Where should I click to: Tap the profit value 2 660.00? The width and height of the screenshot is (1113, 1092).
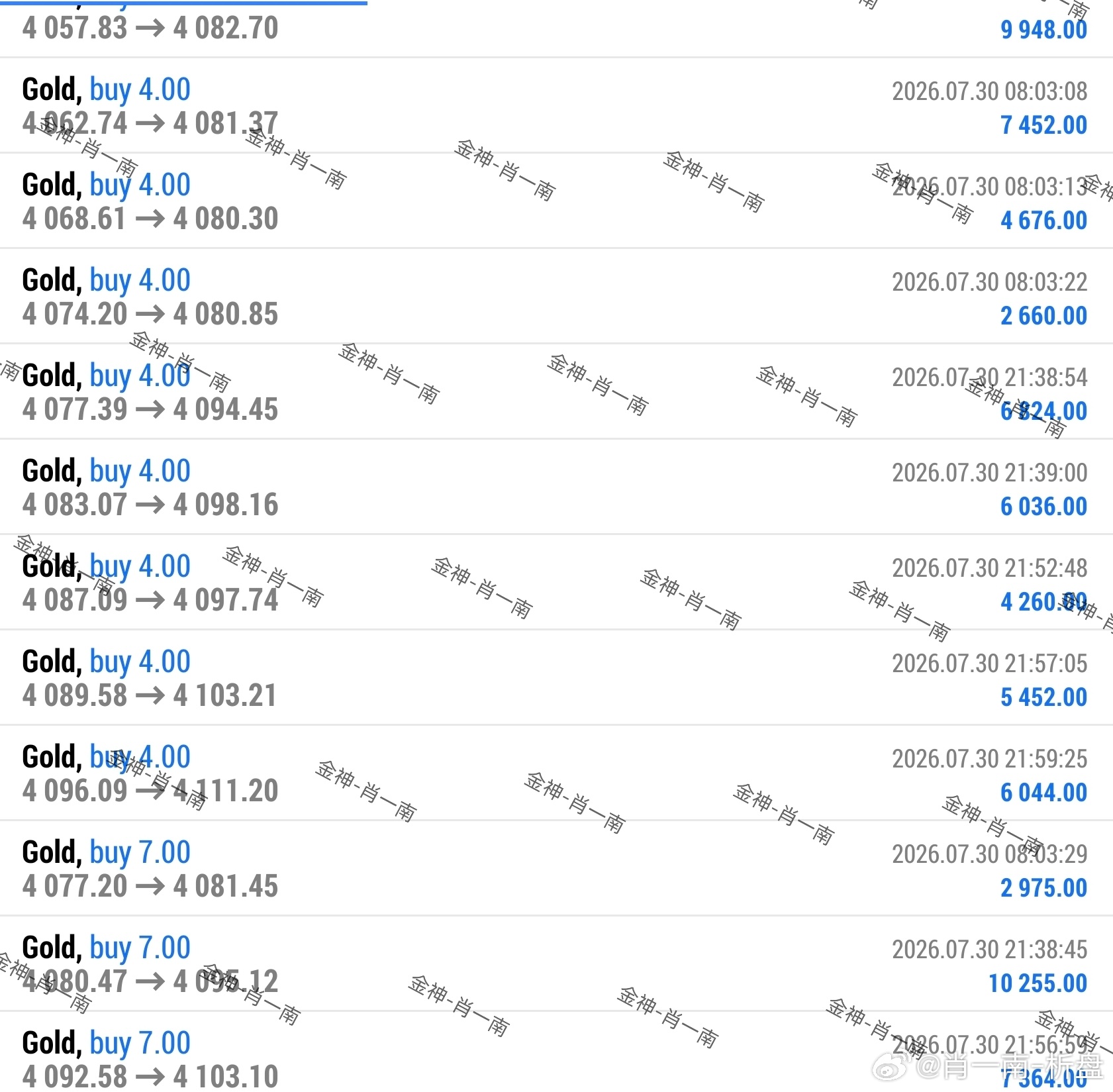1043,316
